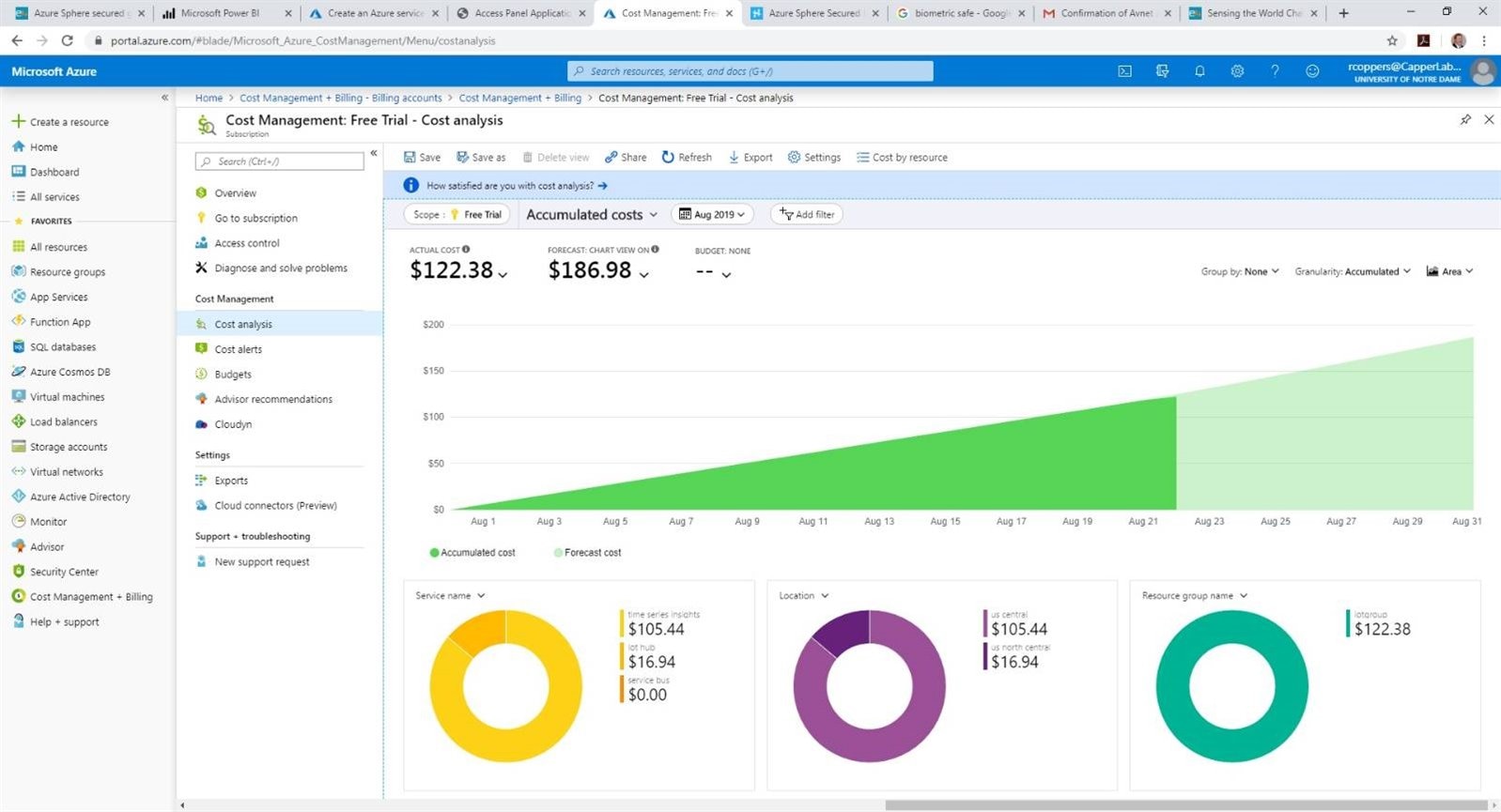This screenshot has width=1501, height=812.
Task: Click the Refresh toolbar icon
Action: click(668, 158)
